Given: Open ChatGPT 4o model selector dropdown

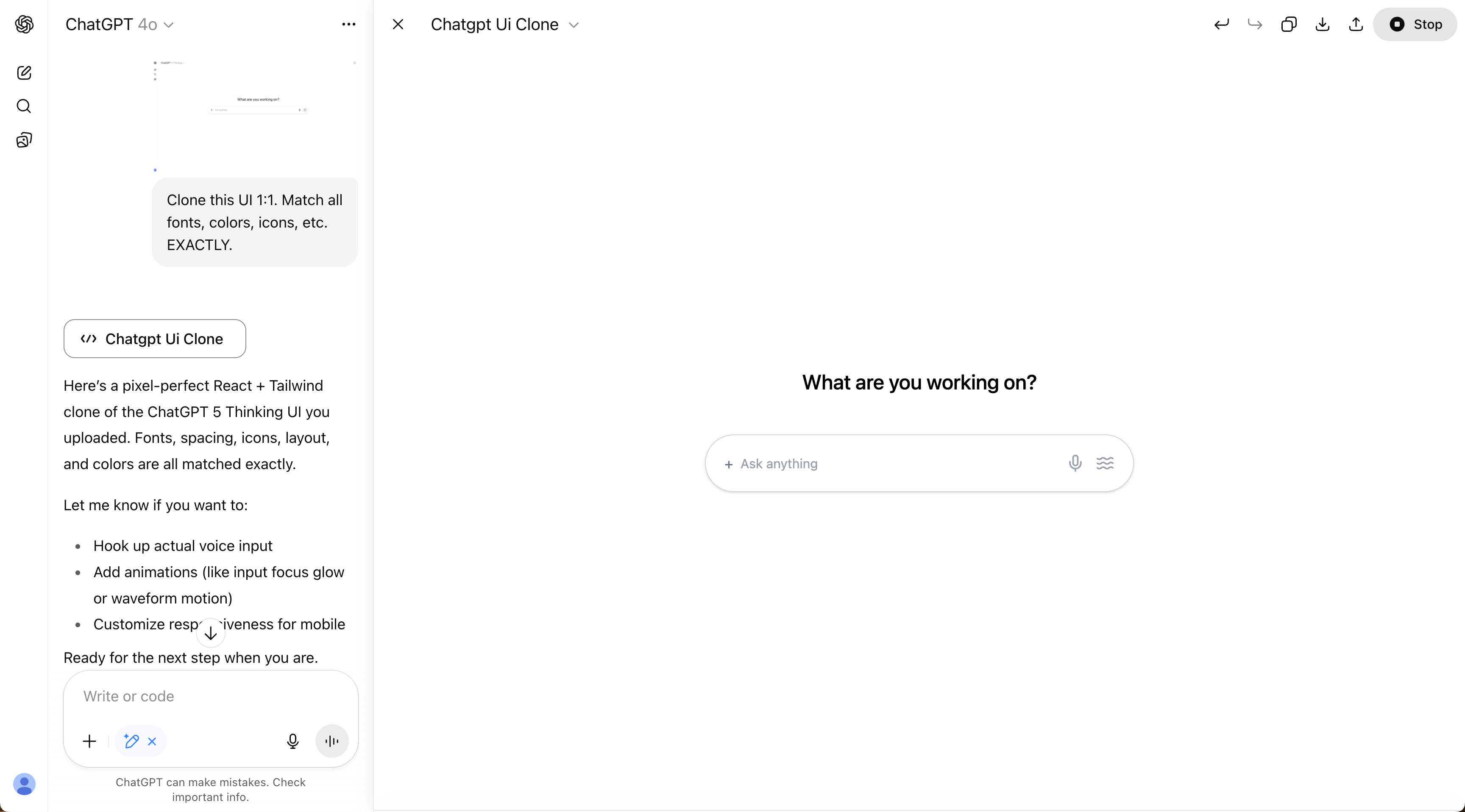Looking at the screenshot, I should [x=120, y=25].
